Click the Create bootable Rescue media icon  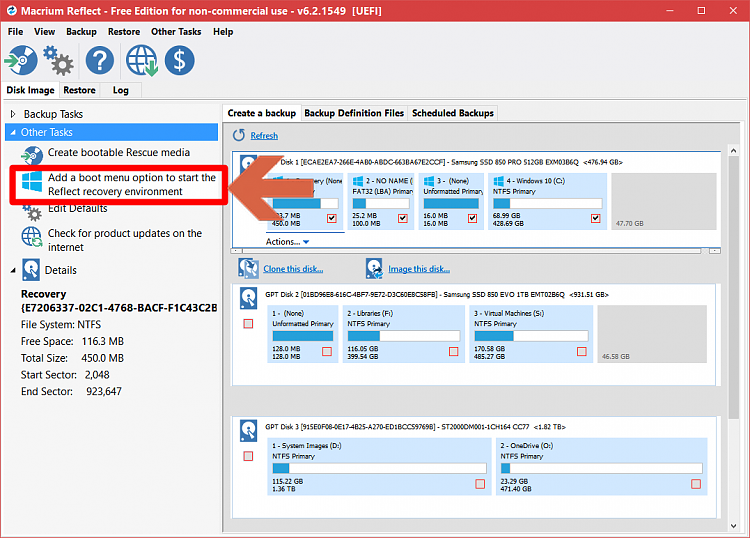[32, 155]
